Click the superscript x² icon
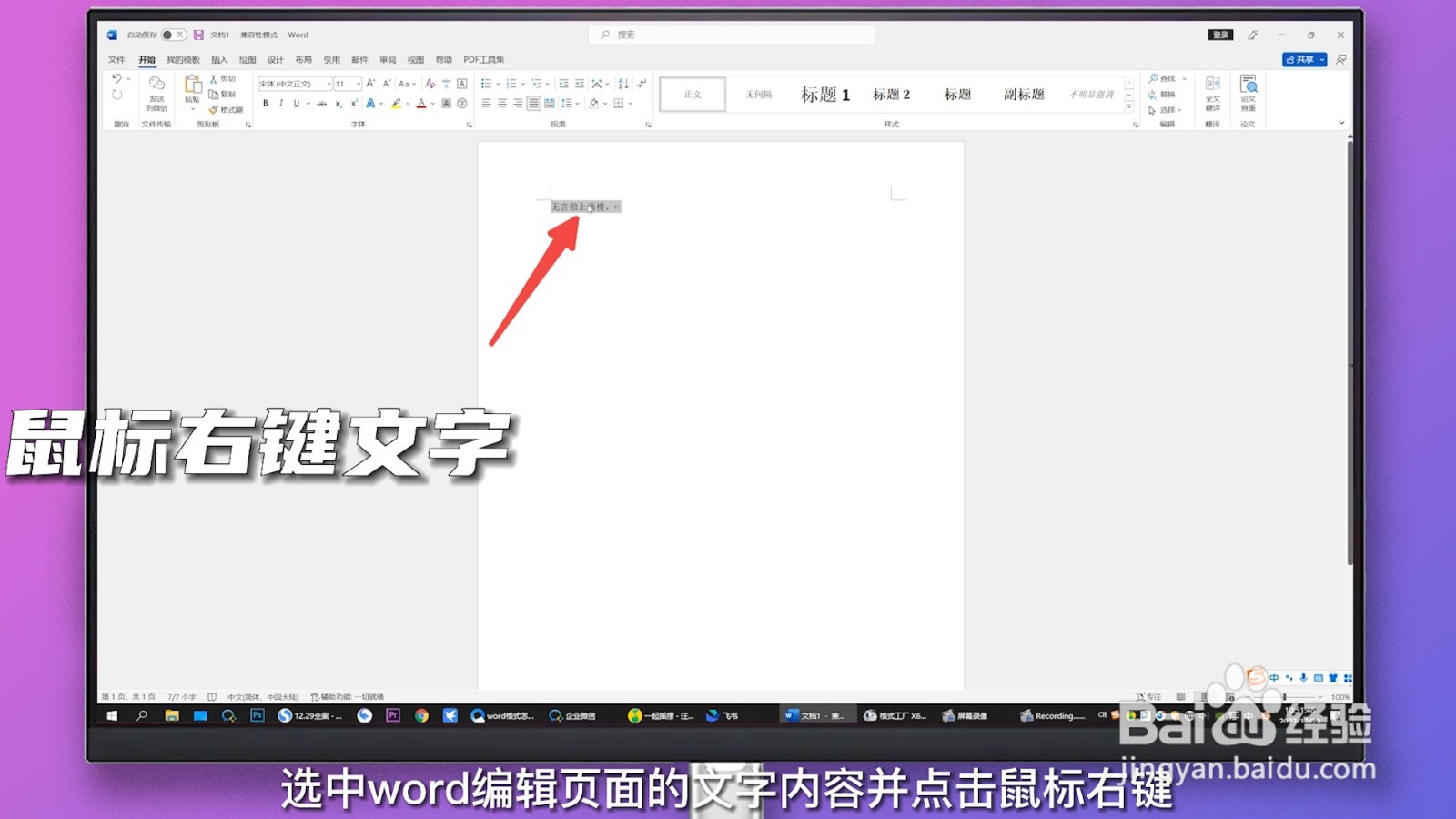 click(x=354, y=104)
